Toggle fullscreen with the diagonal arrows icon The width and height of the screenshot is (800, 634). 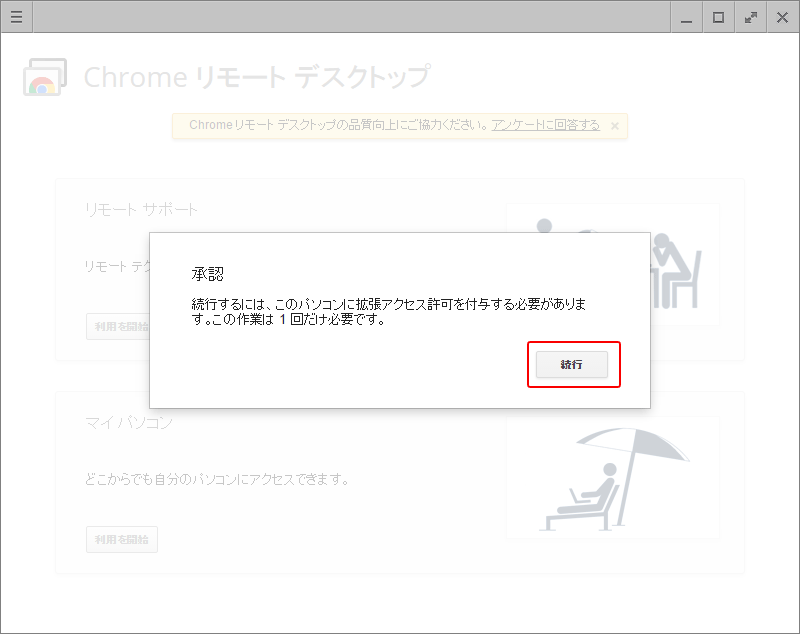point(751,17)
